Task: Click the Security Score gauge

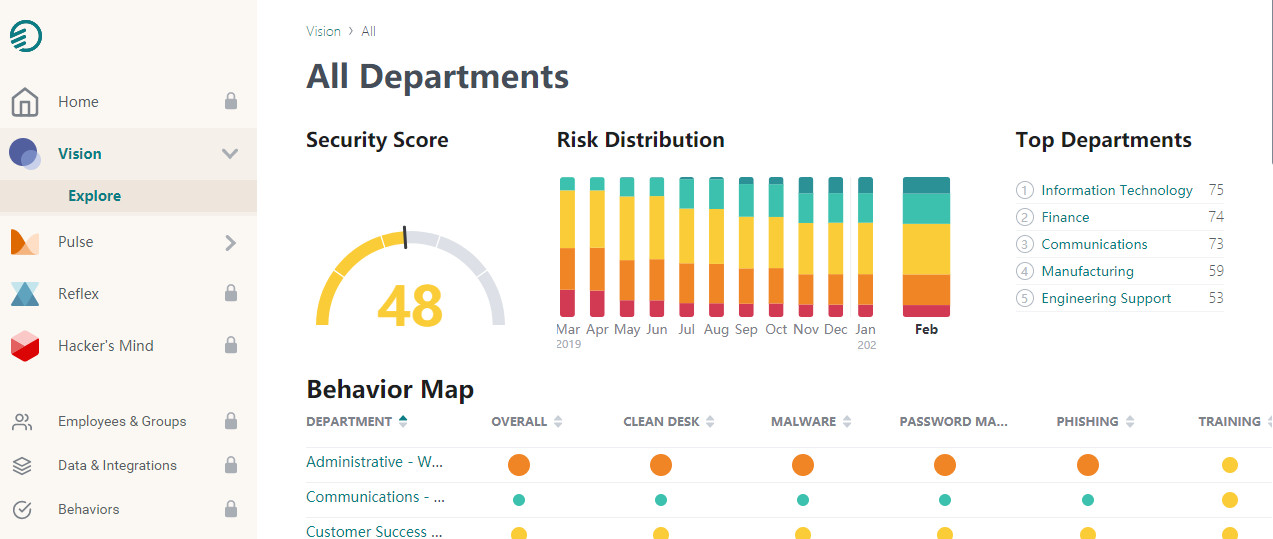Action: (410, 282)
